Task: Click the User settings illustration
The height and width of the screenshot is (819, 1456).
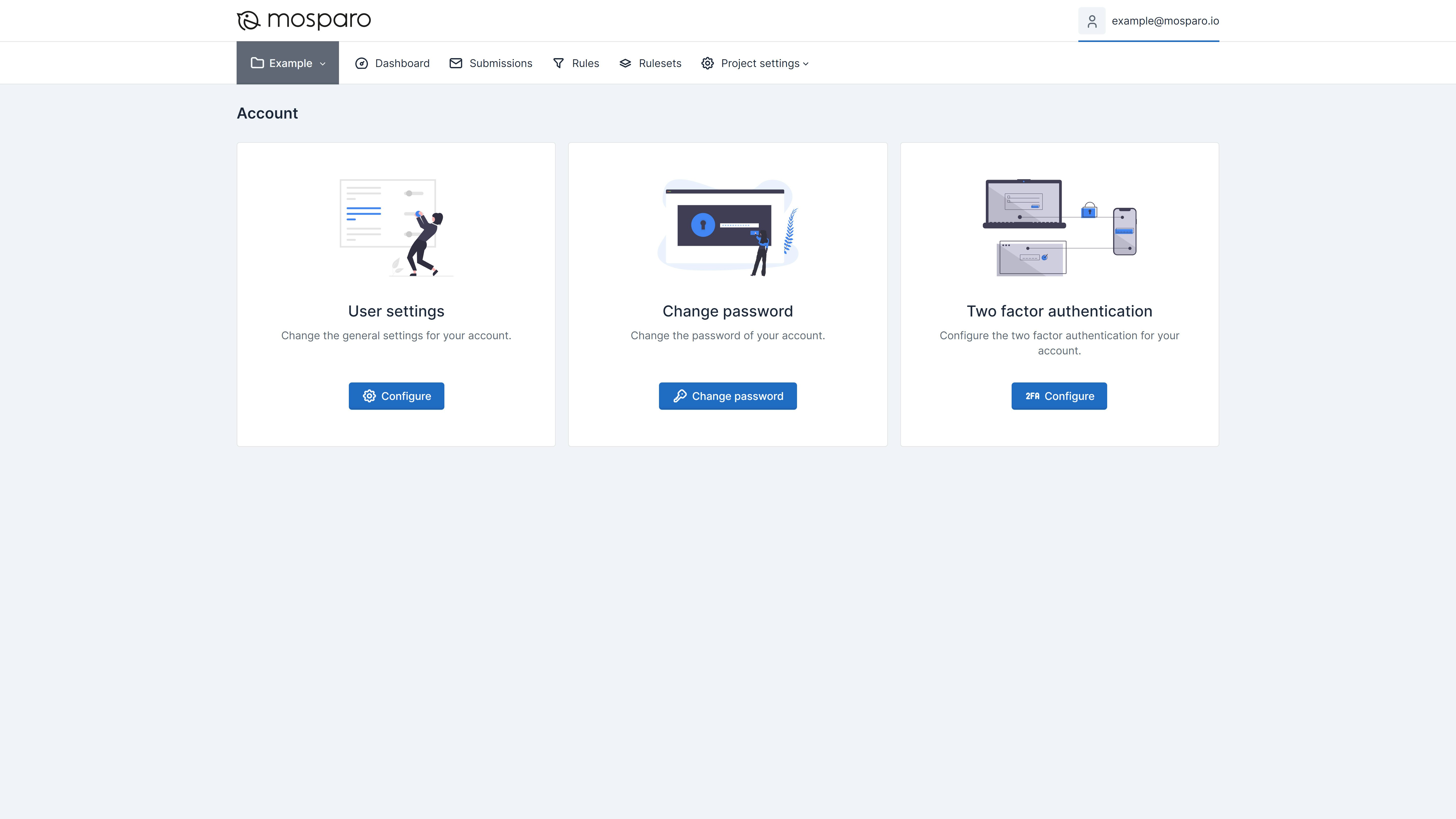Action: click(396, 228)
